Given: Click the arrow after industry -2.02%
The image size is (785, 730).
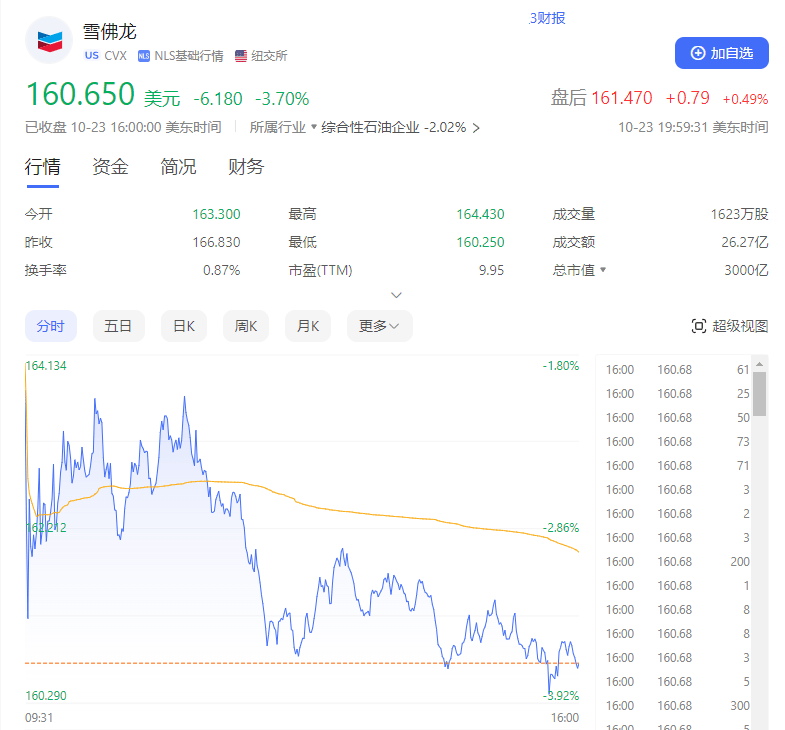Looking at the screenshot, I should tap(476, 128).
